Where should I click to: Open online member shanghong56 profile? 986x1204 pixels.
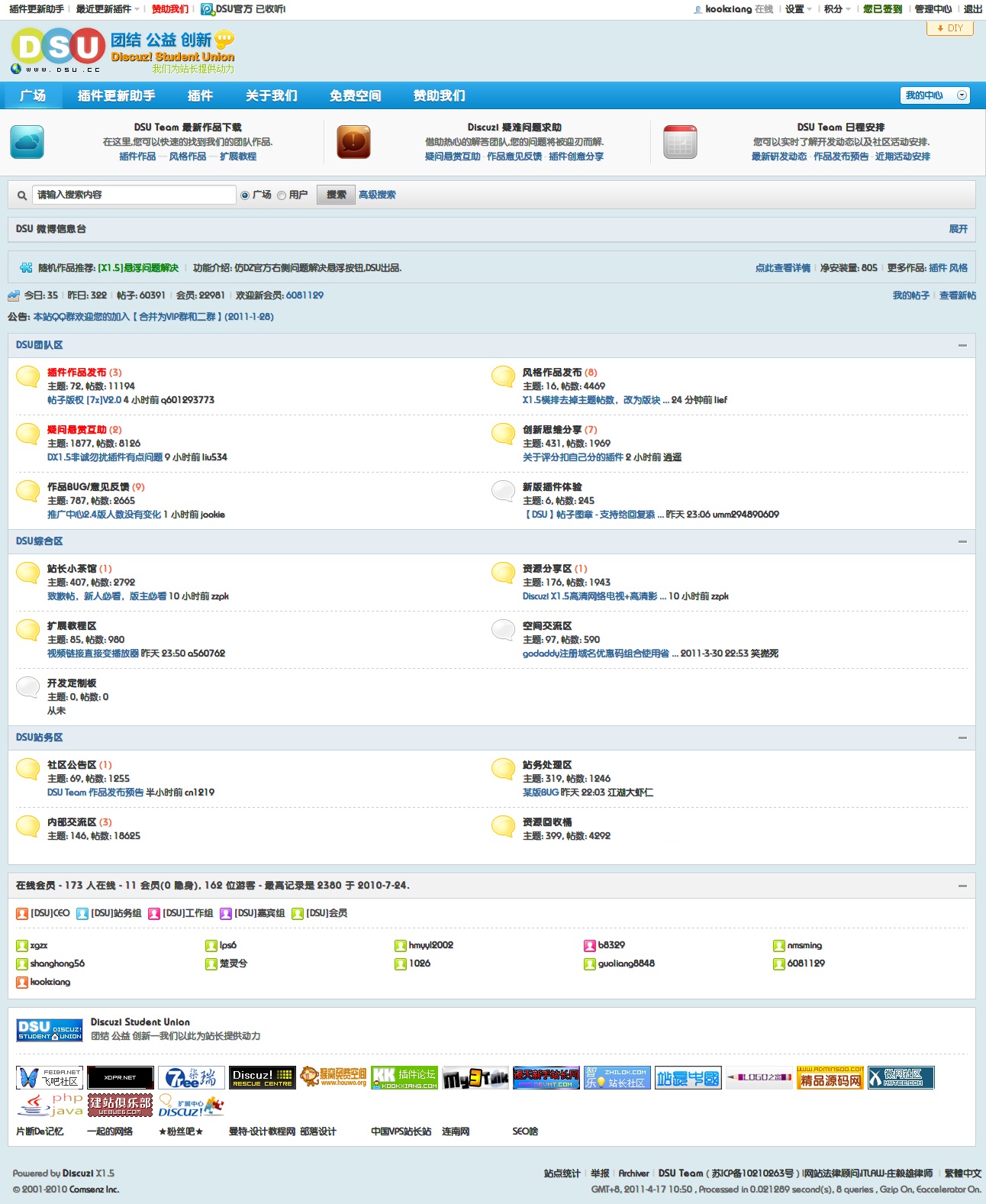[x=57, y=964]
